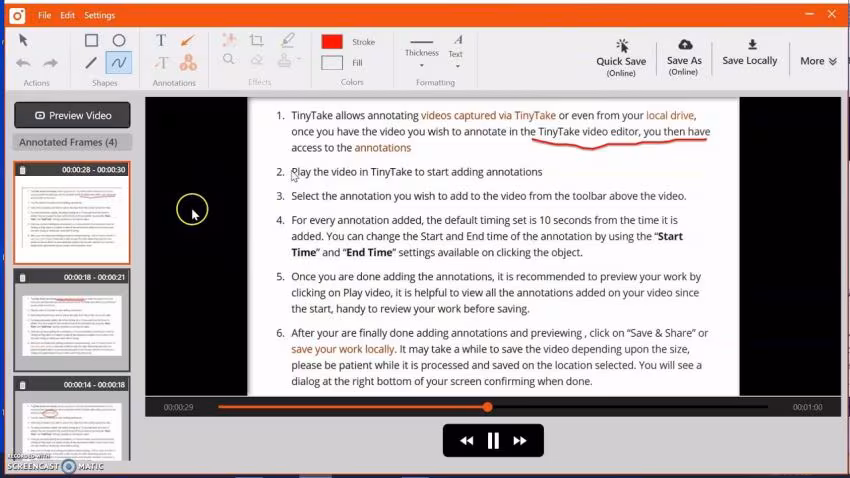850x478 pixels.
Task: Minimize the TinyTake window
Action: pos(809,14)
